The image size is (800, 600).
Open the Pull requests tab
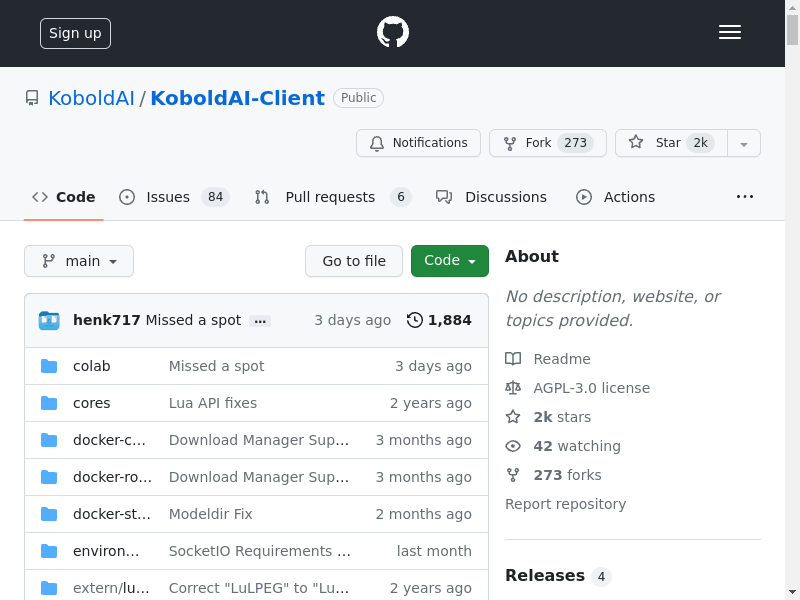click(x=333, y=197)
